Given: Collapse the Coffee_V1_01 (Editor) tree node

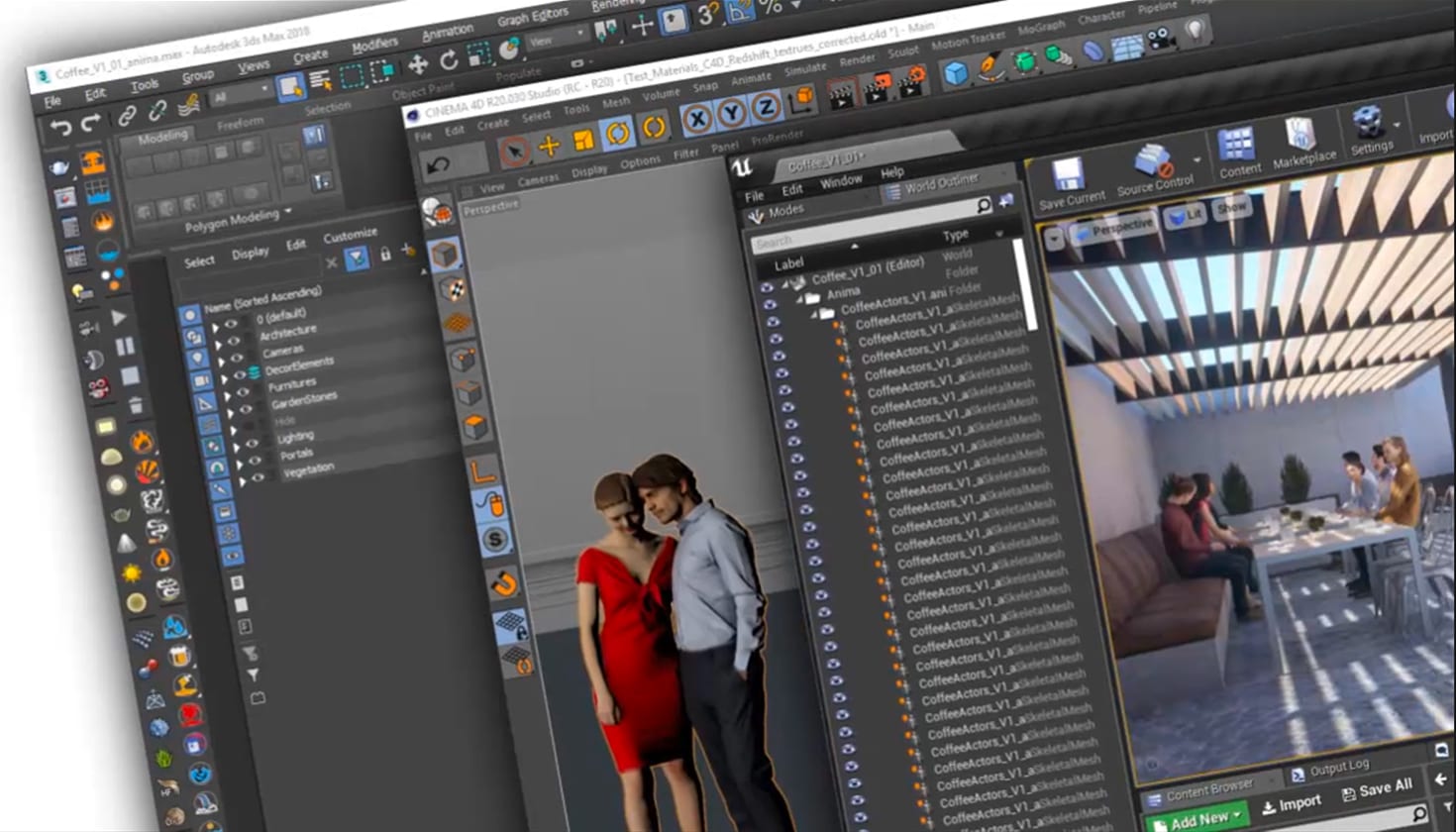Looking at the screenshot, I should click(x=784, y=283).
